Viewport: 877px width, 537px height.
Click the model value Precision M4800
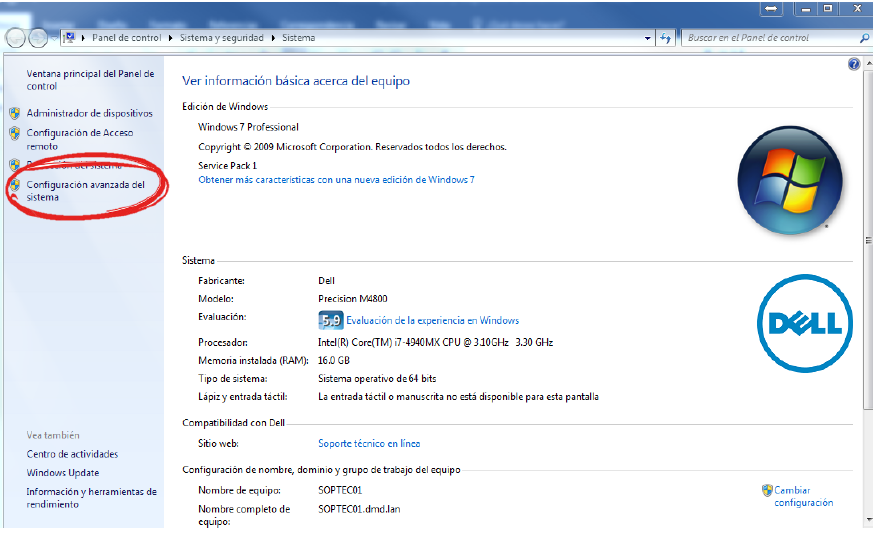click(353, 299)
